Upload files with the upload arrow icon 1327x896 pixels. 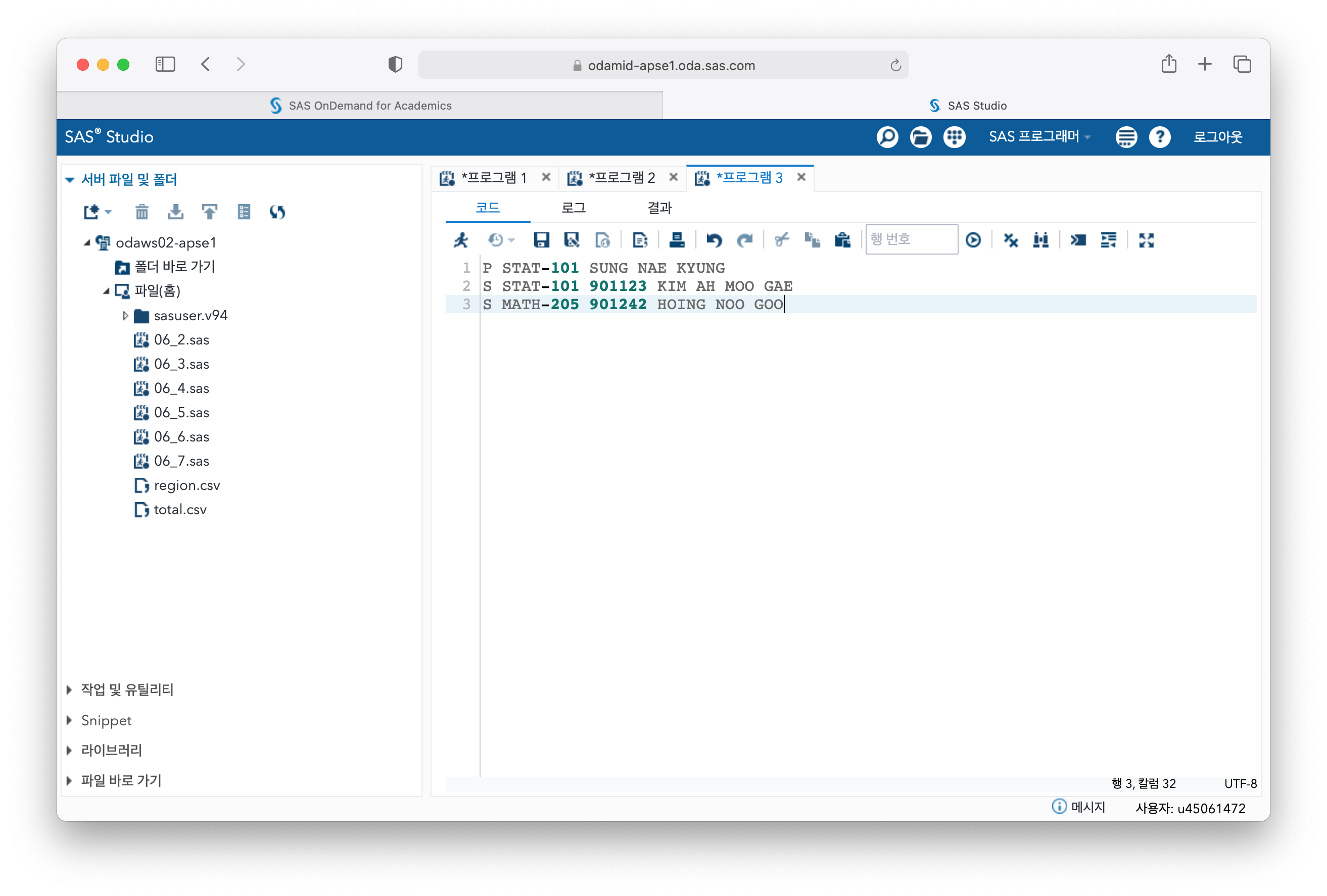pos(210,212)
